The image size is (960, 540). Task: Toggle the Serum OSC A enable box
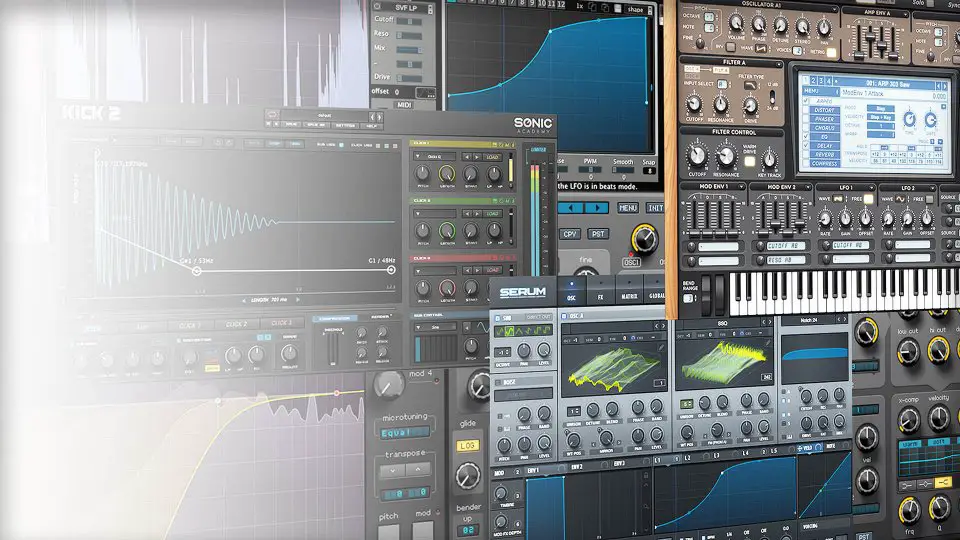[x=564, y=317]
